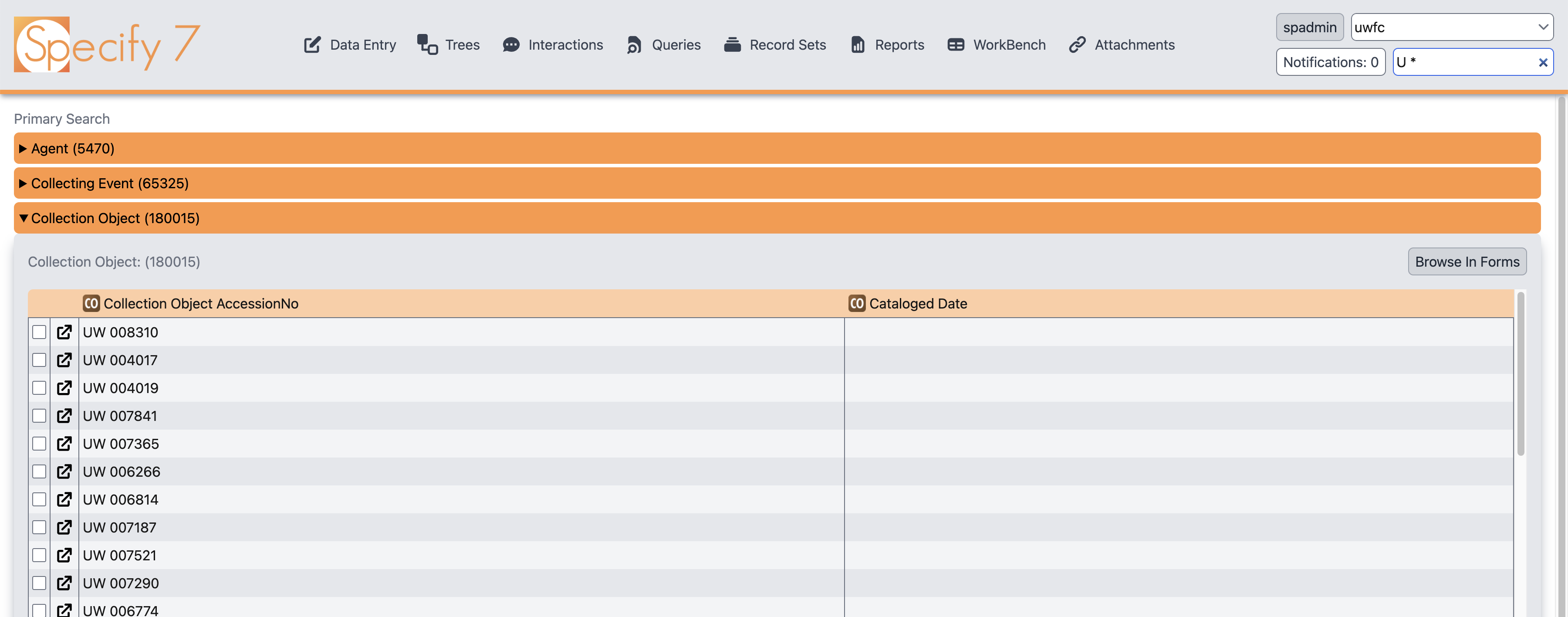Tick the UW 007187 row checkbox
Image resolution: width=1568 pixels, height=617 pixels.
coord(40,528)
